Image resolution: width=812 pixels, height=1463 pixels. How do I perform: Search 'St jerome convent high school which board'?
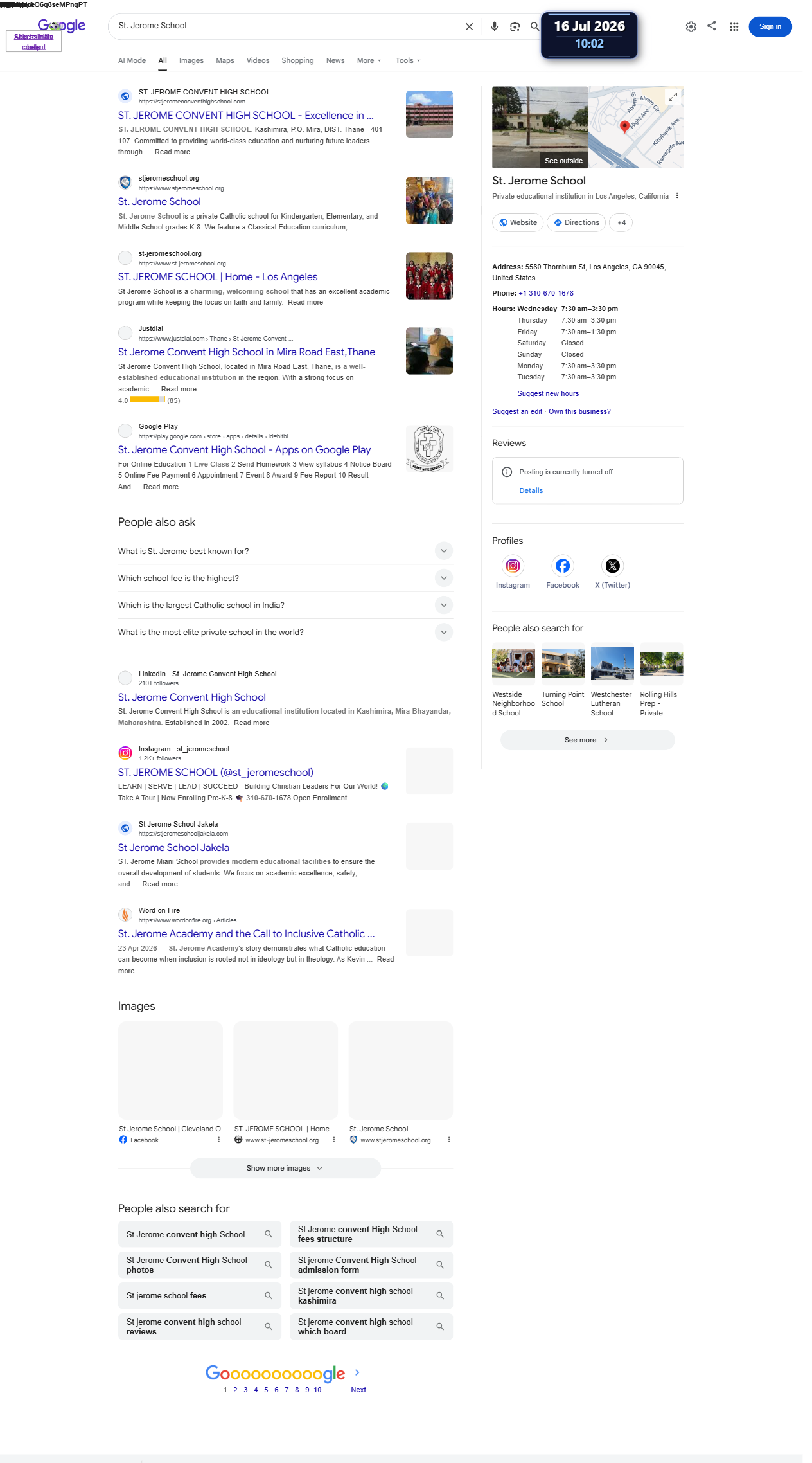pos(371,1326)
